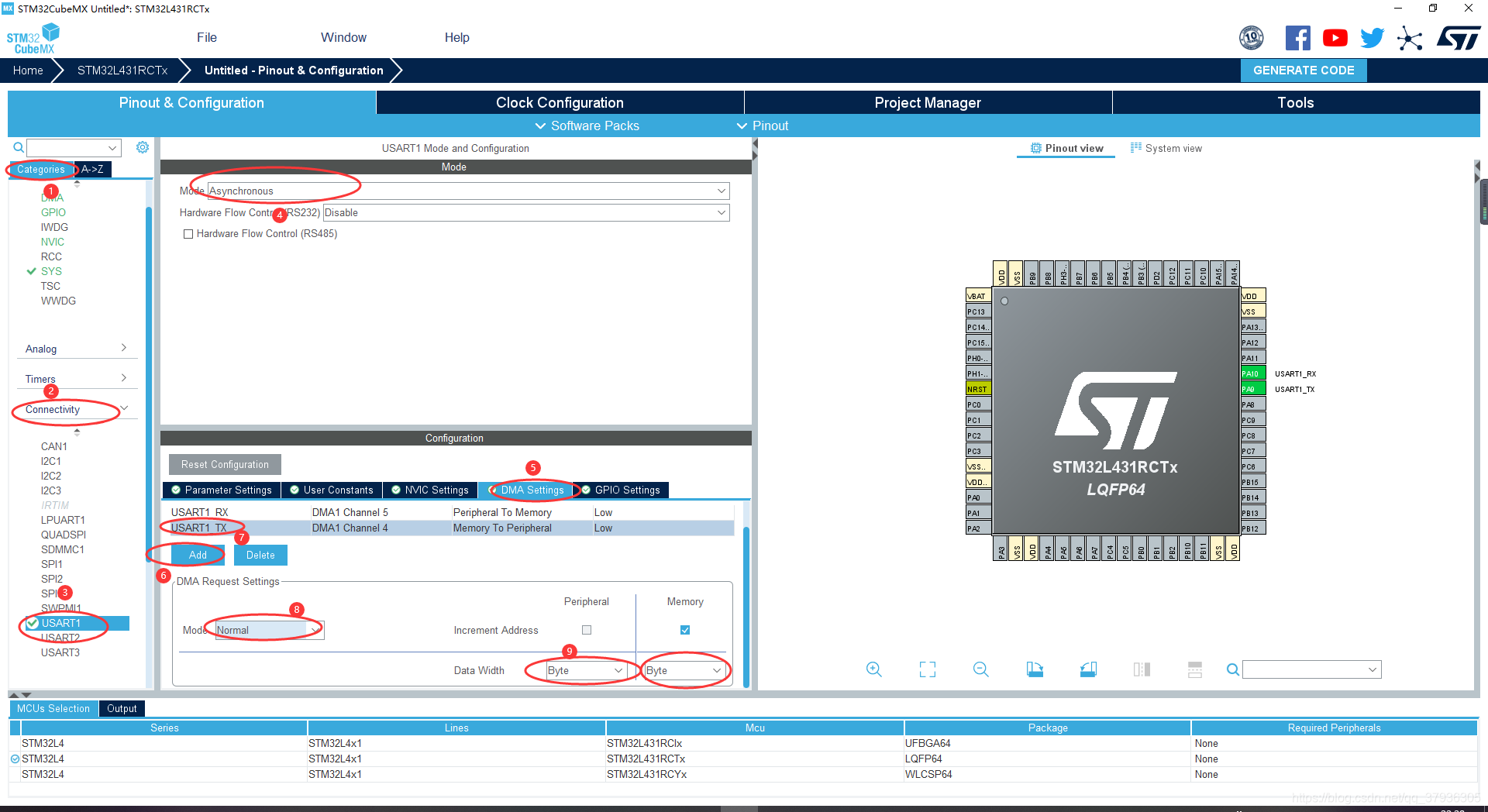
Task: Zoom out of the chip pinout view
Action: click(x=980, y=669)
